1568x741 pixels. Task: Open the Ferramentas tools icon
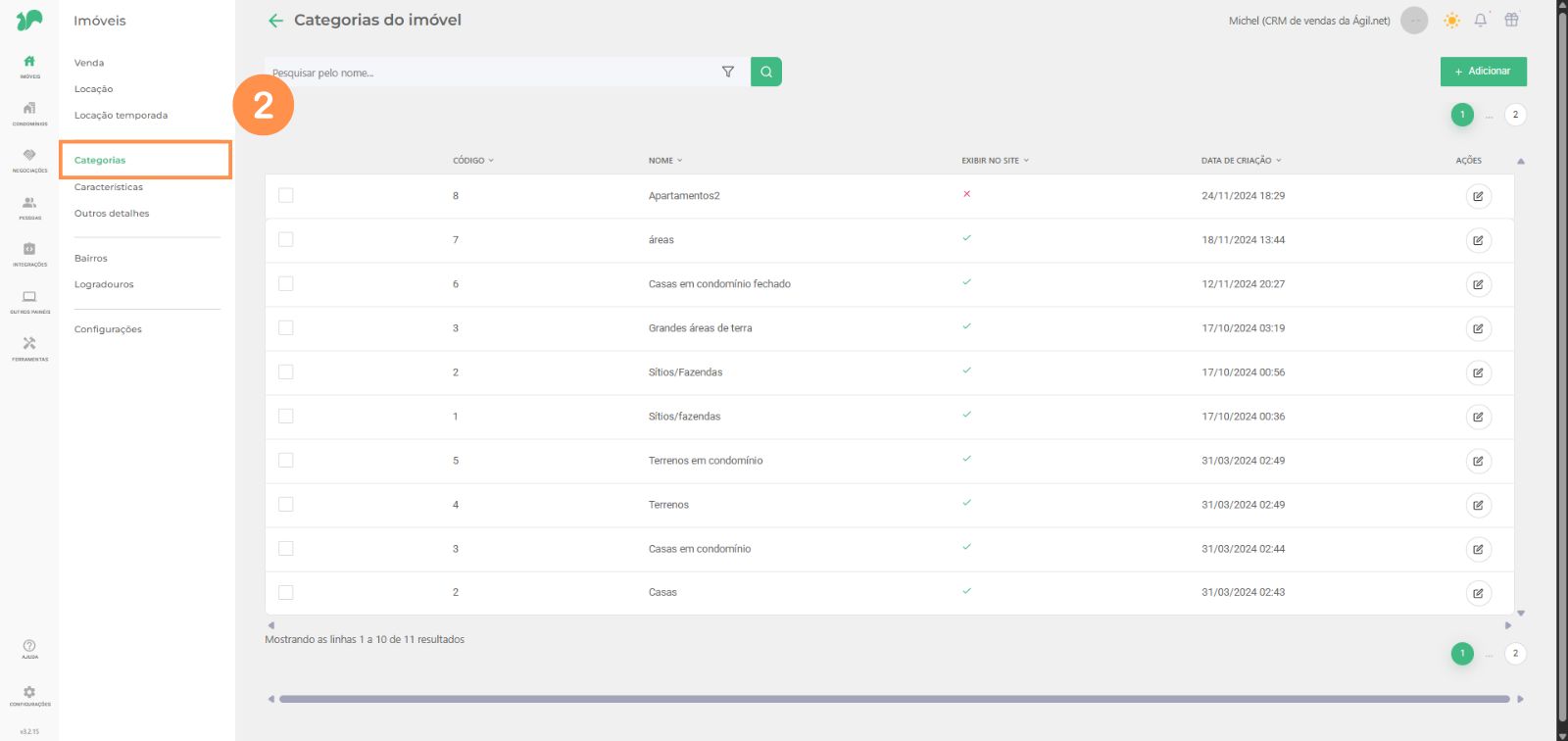click(29, 347)
